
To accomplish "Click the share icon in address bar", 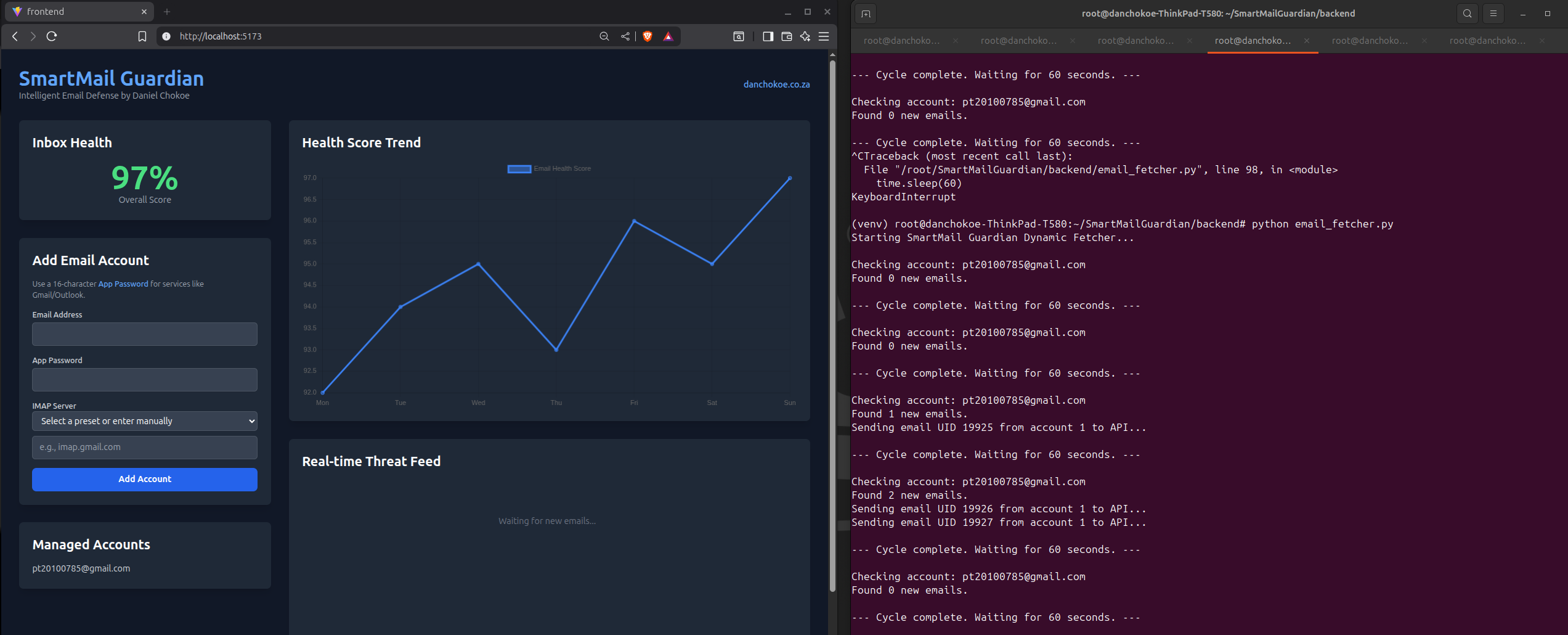I will [625, 36].
